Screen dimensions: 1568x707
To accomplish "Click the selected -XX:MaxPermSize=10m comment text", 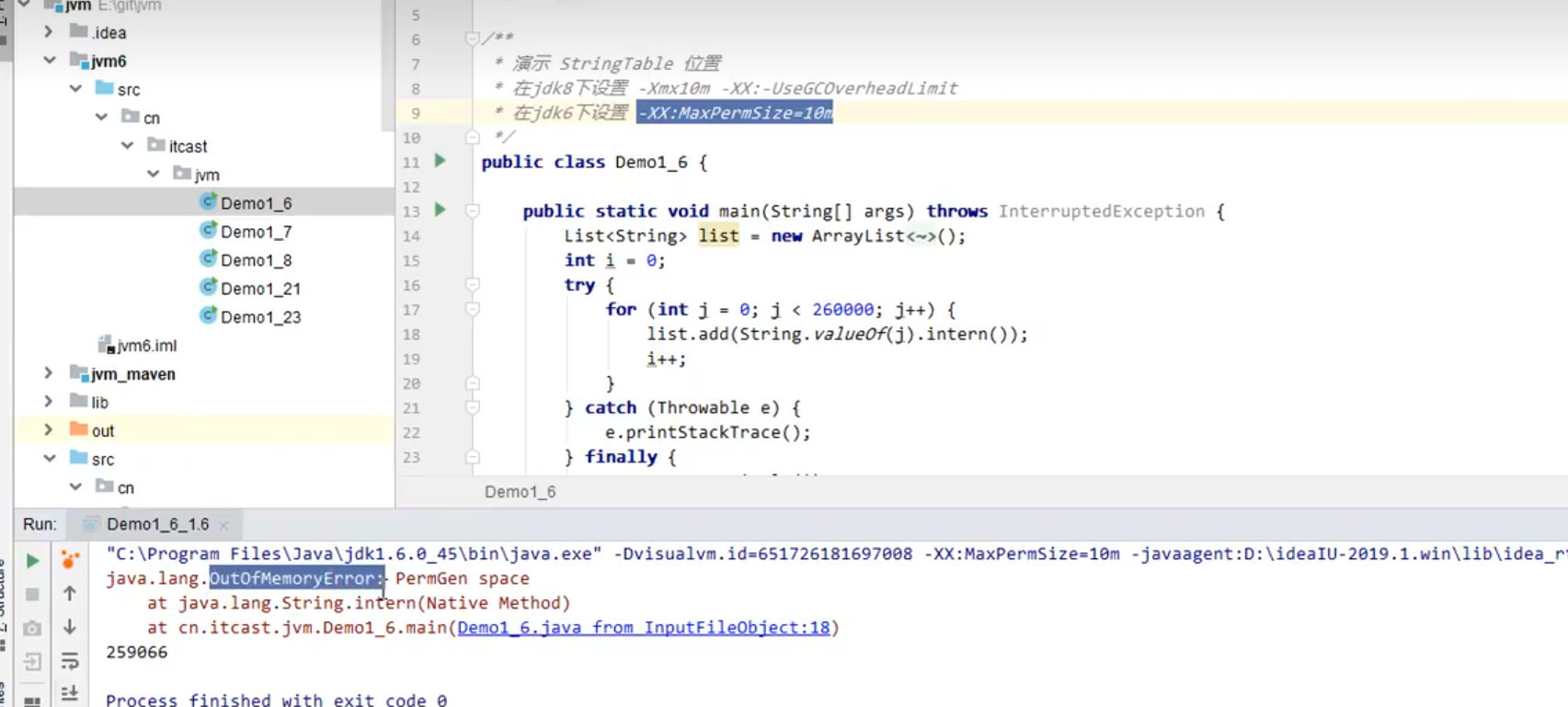I will pyautogui.click(x=735, y=113).
